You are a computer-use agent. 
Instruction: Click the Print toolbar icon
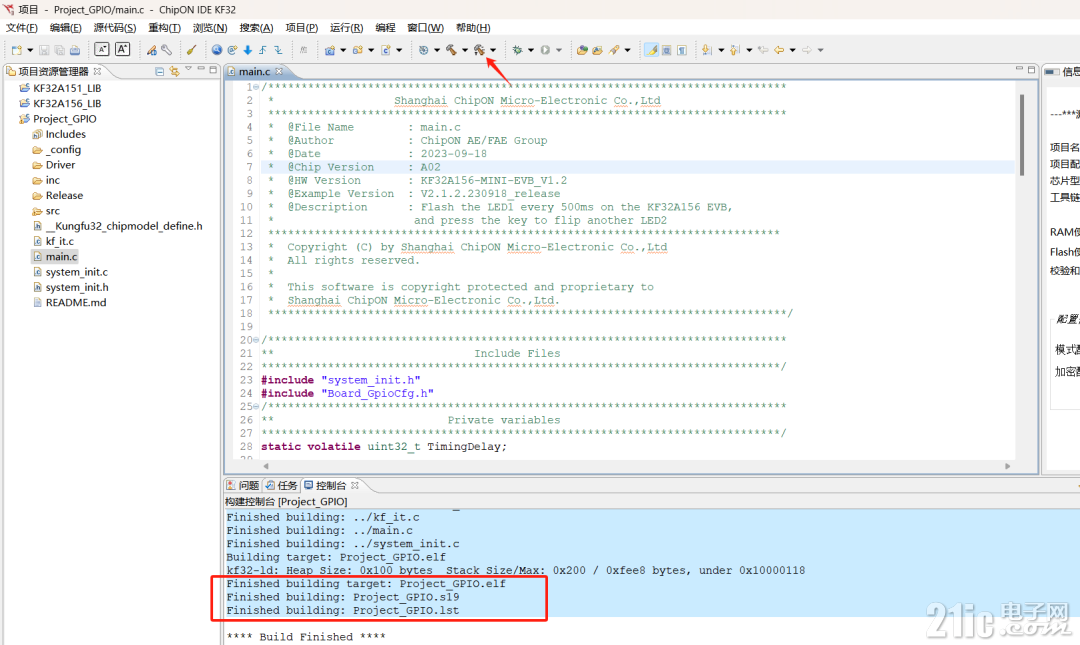pos(75,50)
